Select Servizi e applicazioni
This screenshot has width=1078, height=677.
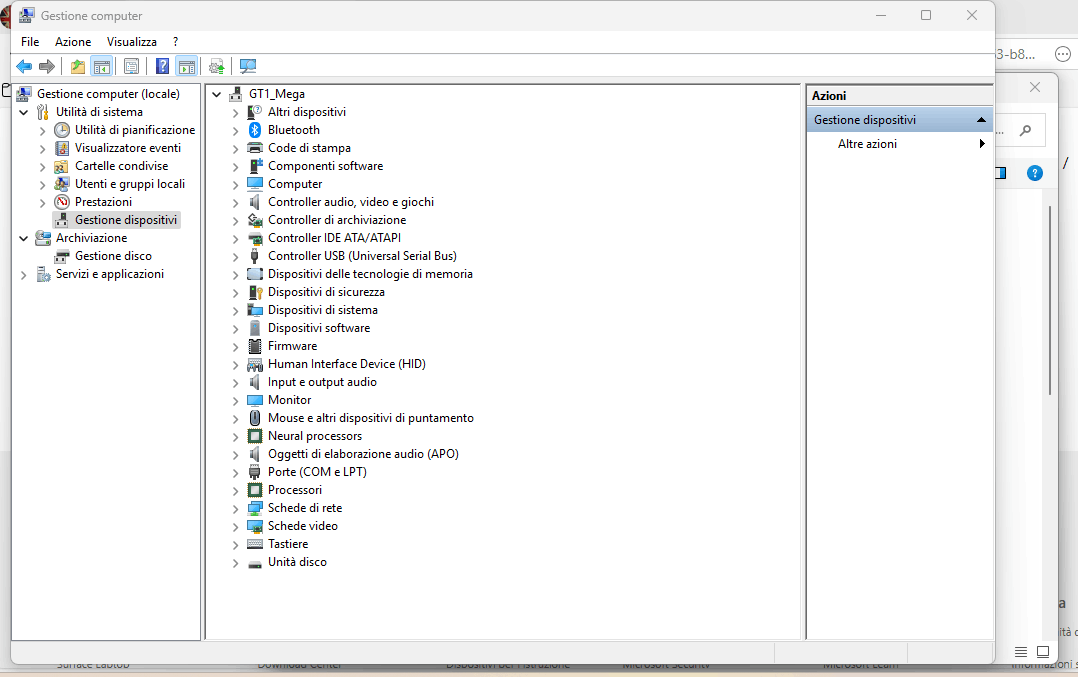[109, 274]
